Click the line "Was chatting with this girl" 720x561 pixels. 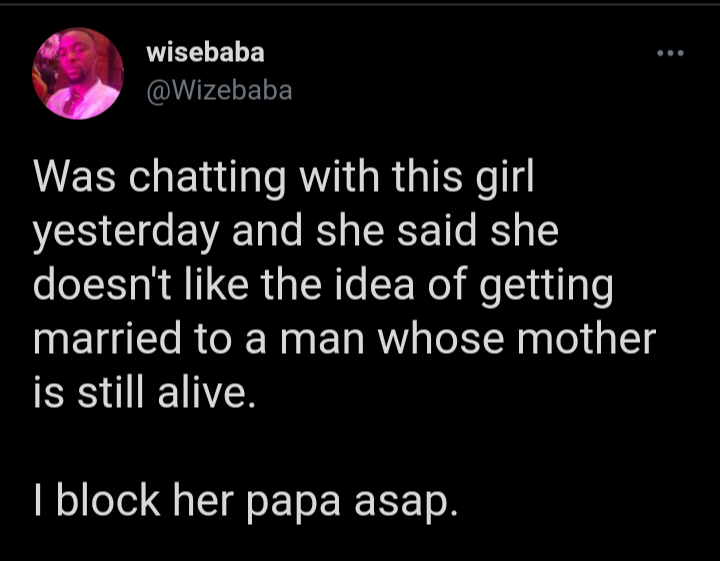285,179
